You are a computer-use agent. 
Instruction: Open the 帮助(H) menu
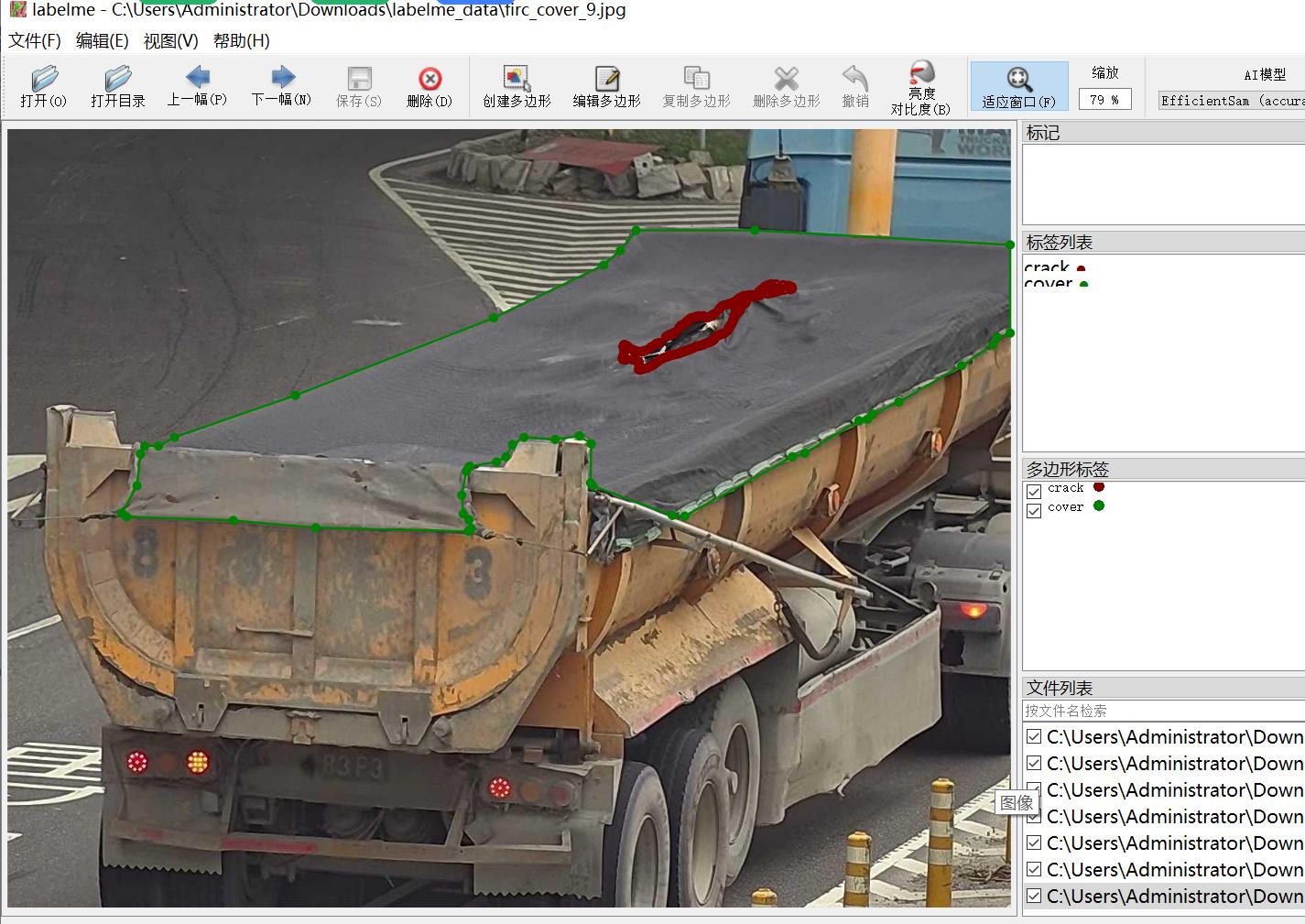[x=241, y=41]
